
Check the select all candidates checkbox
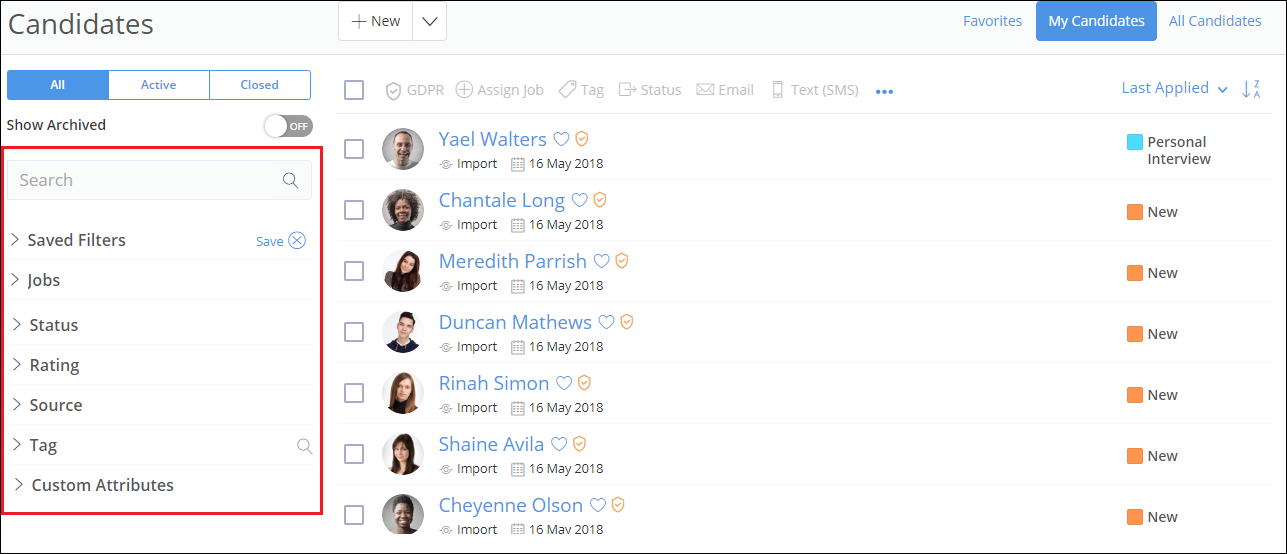[354, 90]
